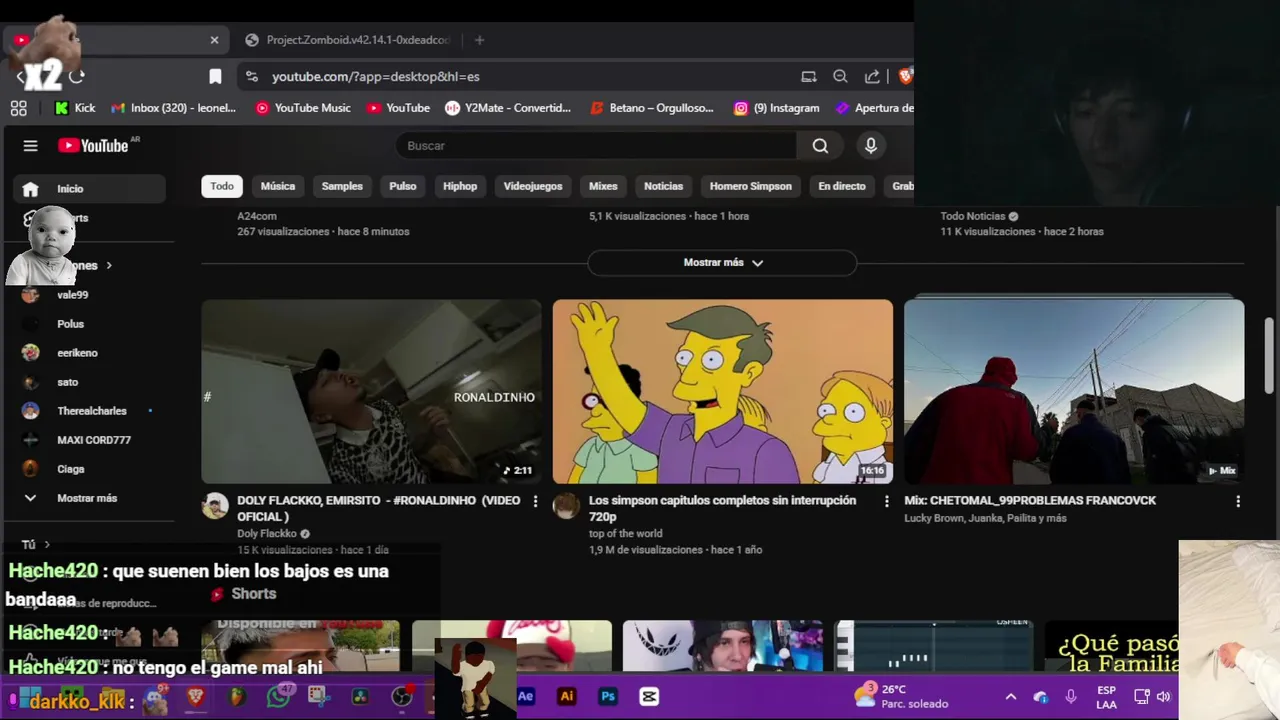
Task: Expand the Mostrar más news shelf button
Action: [x=722, y=263]
